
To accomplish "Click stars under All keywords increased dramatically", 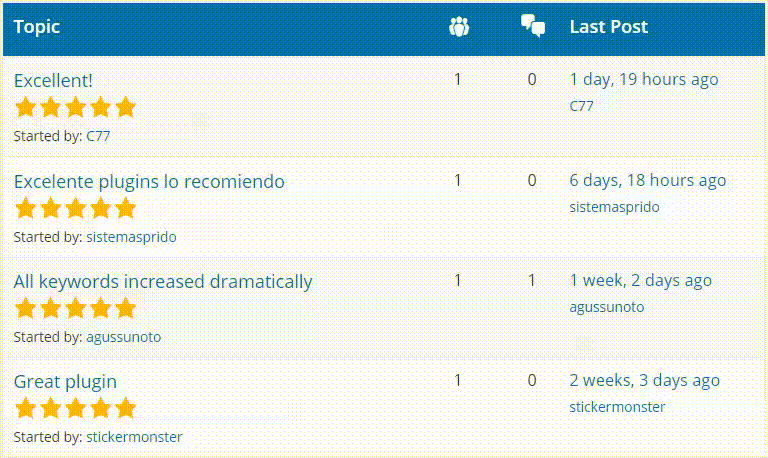I will coord(75,308).
